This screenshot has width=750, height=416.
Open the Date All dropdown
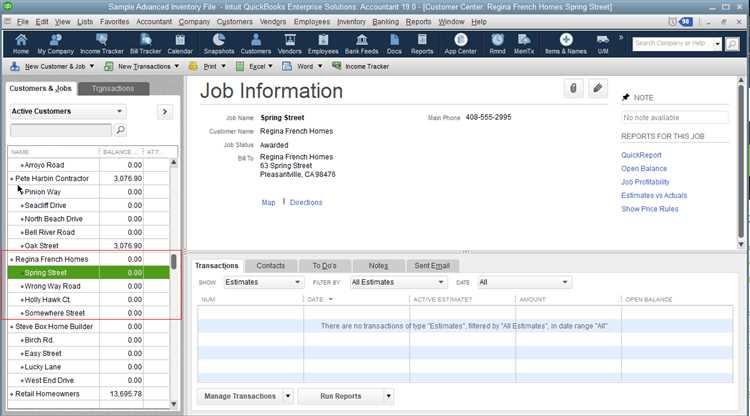tap(525, 282)
